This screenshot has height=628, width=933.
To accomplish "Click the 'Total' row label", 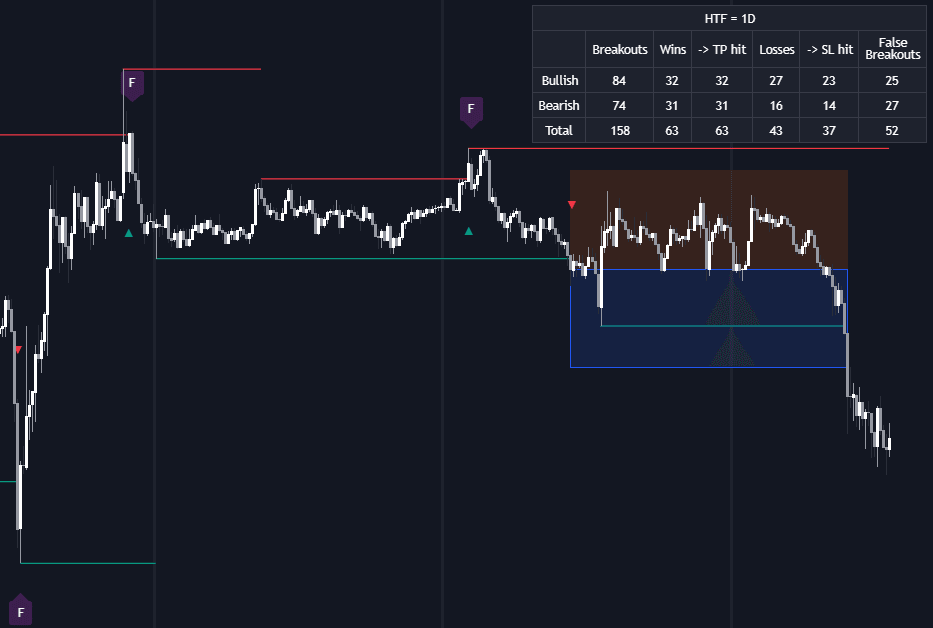I will point(559,130).
